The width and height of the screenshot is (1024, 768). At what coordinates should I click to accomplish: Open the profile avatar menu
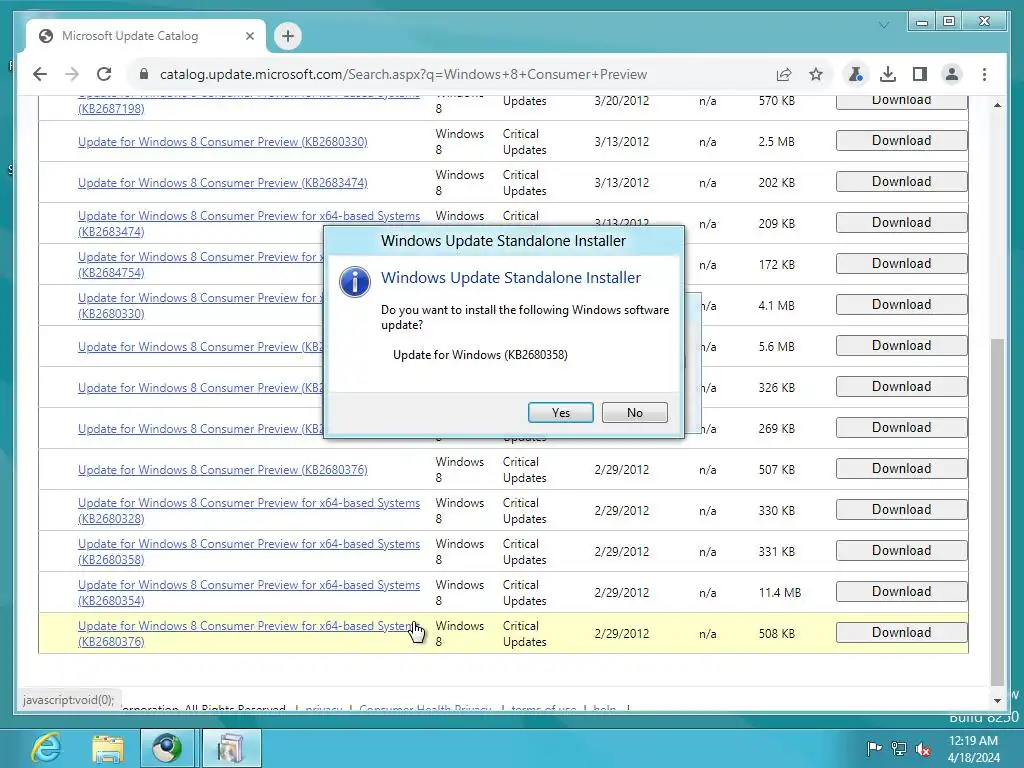[952, 74]
